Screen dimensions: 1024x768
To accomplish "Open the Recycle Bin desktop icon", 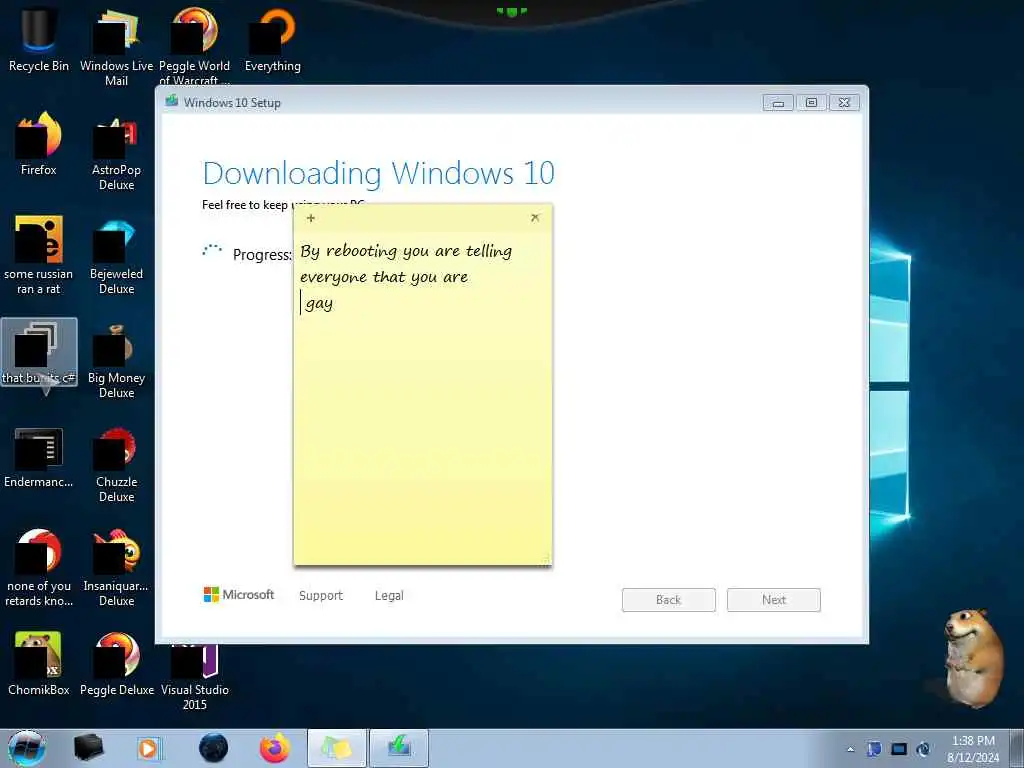I will (38, 39).
